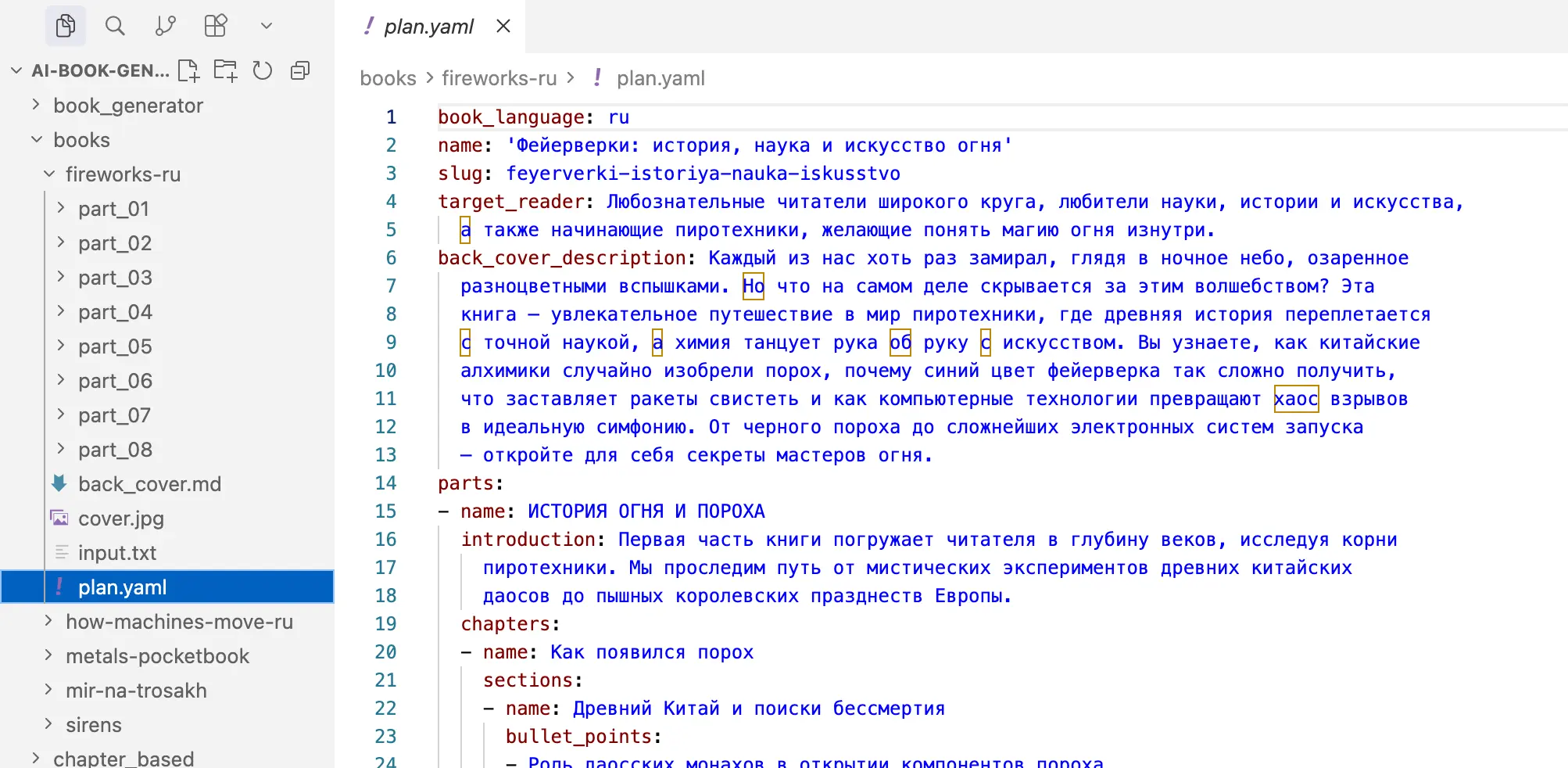Open the Search view icon
The height and width of the screenshot is (768, 1568).
pos(115,26)
